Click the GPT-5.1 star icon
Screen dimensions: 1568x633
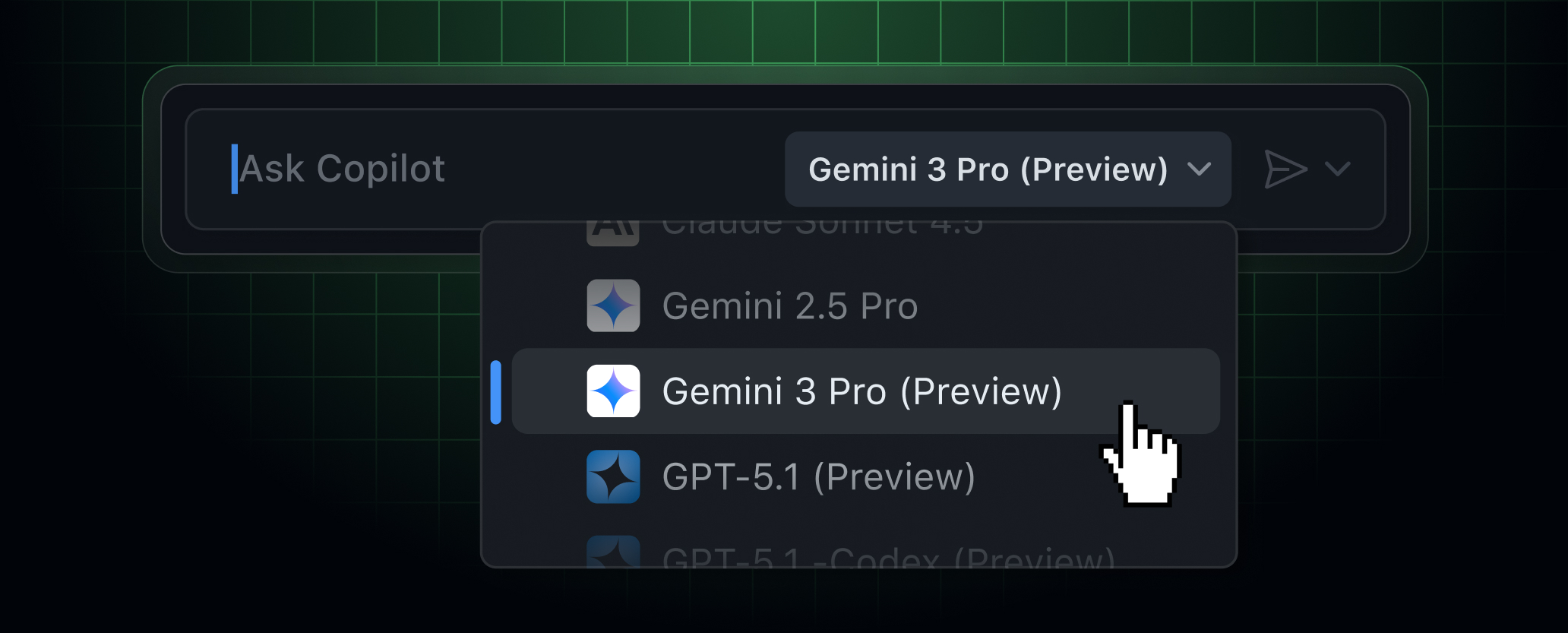[613, 477]
